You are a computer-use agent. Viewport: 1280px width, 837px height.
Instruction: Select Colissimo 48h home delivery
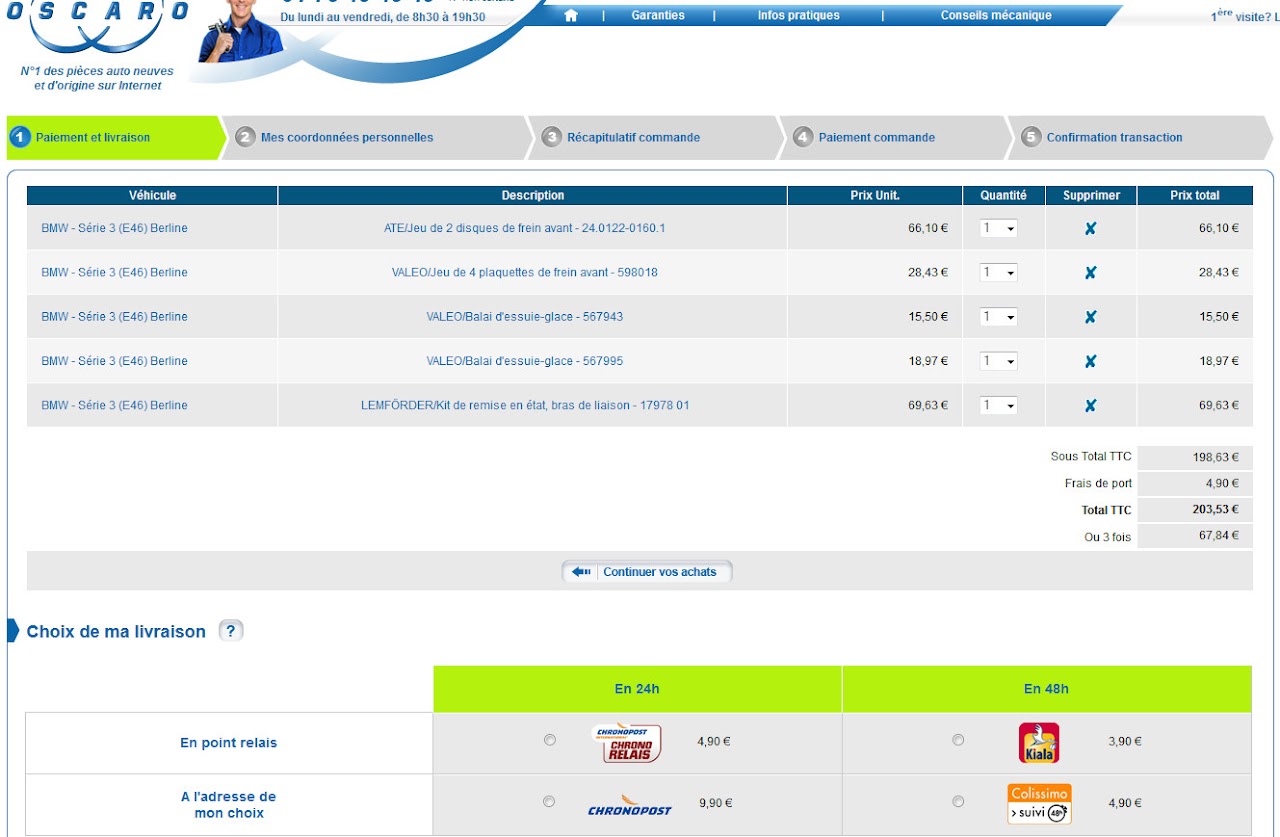click(958, 801)
